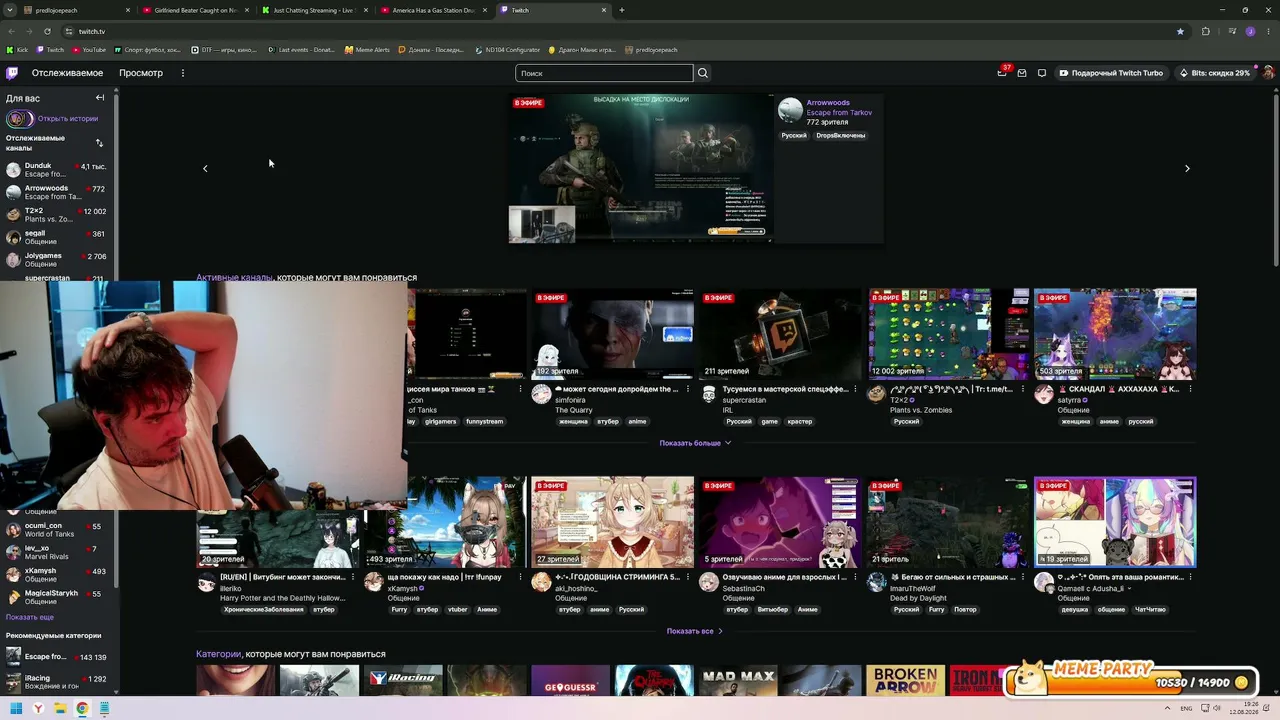Image resolution: width=1280 pixels, height=720 pixels.
Task: Open Broken Arrow category thumbnail
Action: (x=905, y=680)
